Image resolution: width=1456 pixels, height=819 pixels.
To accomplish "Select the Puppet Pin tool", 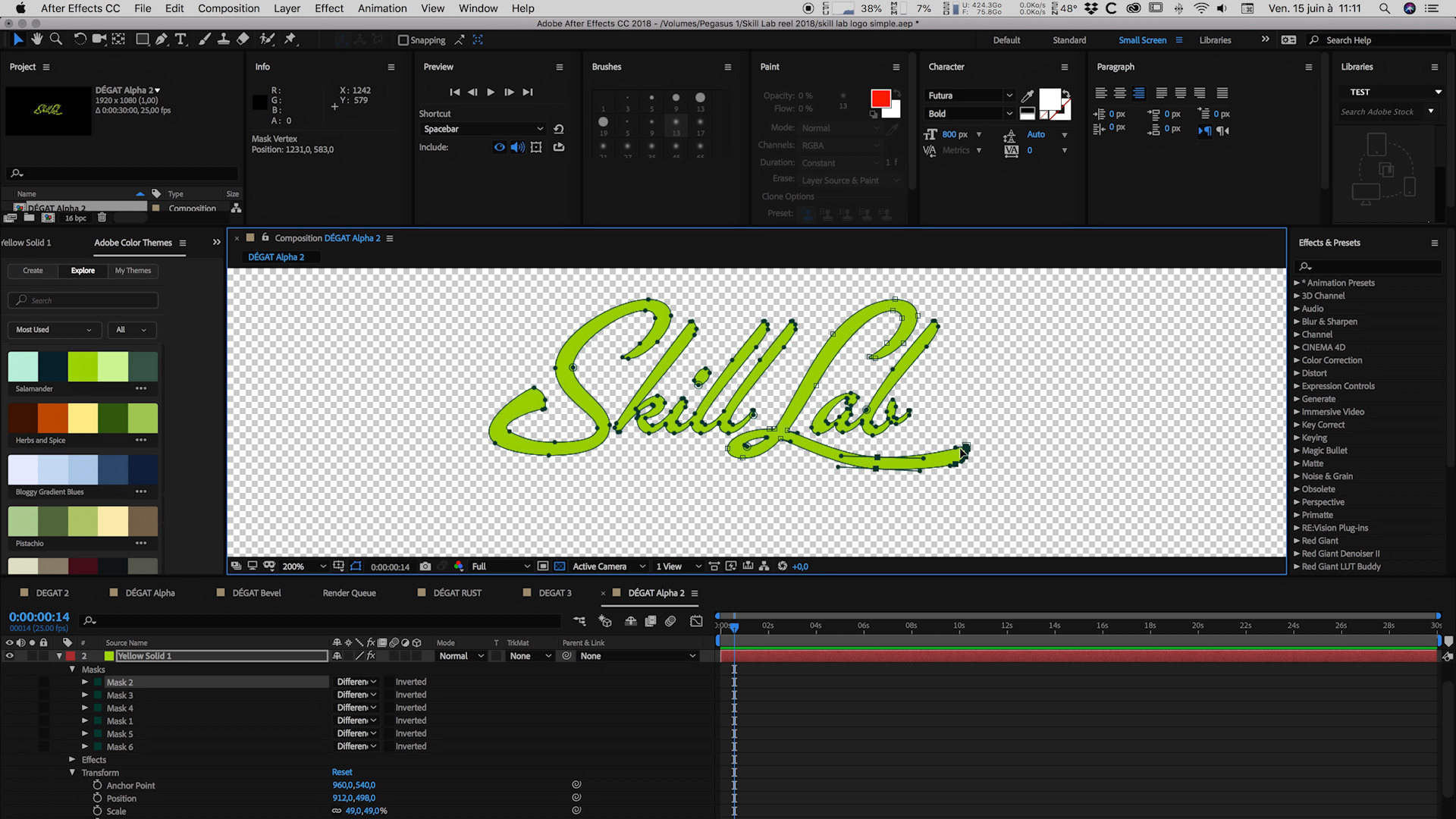I will click(290, 39).
